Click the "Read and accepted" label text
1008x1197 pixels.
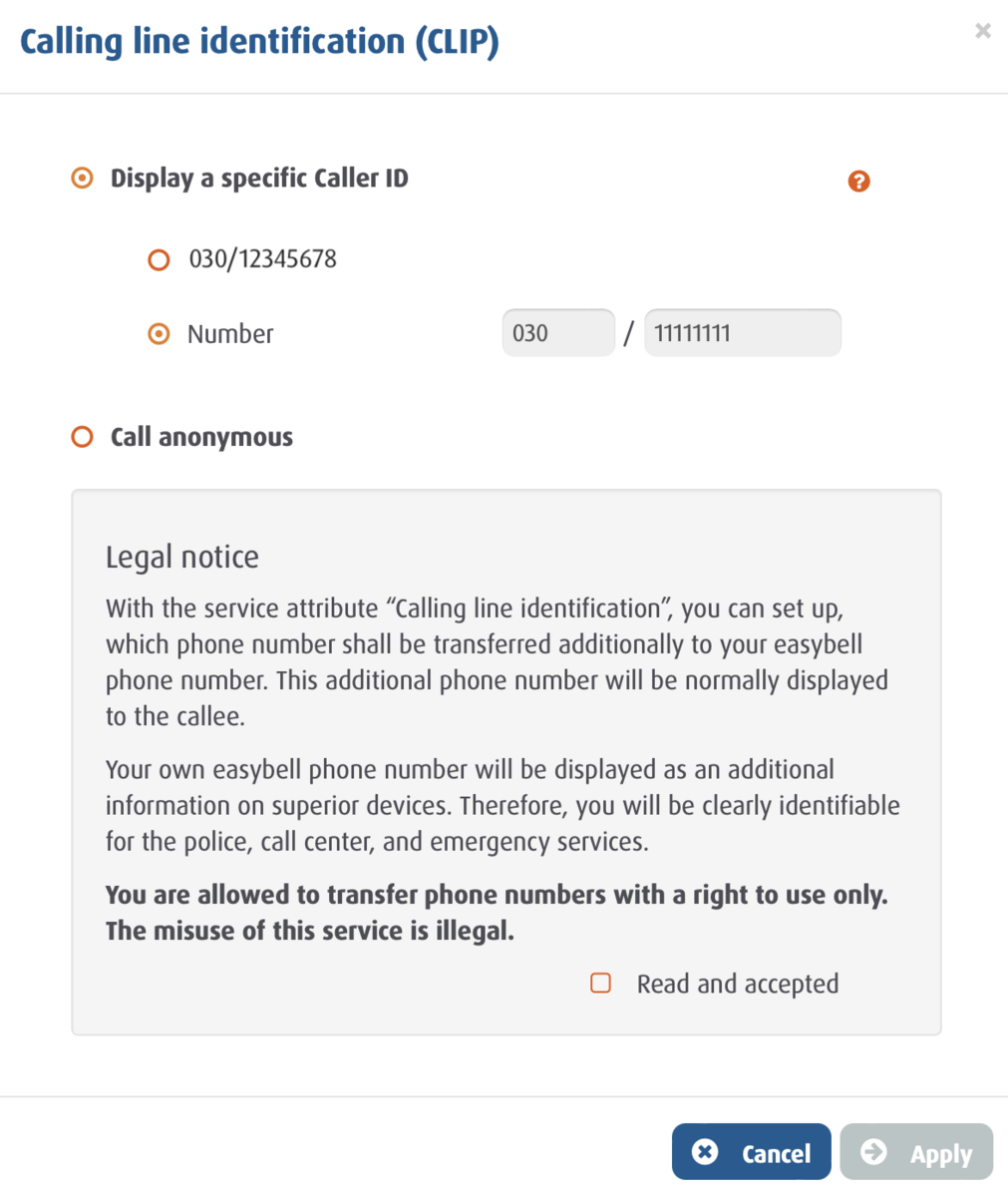[738, 985]
